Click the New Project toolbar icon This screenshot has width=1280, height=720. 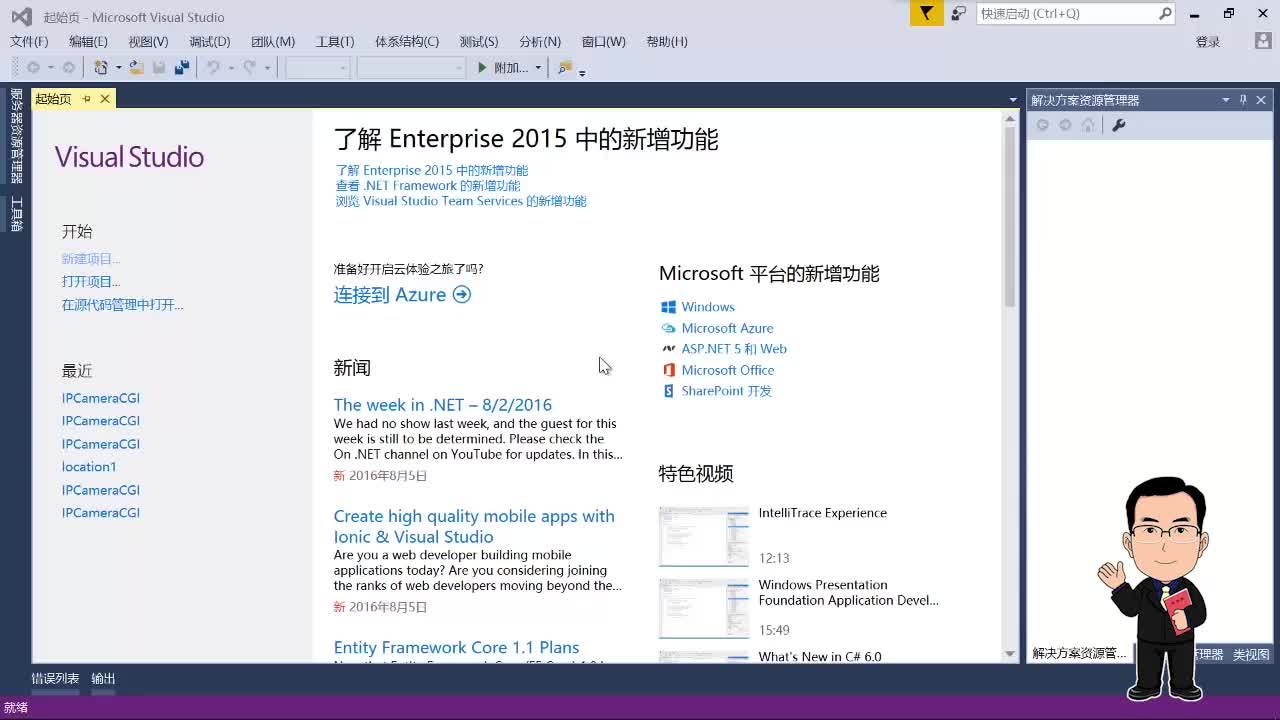pyautogui.click(x=100, y=67)
